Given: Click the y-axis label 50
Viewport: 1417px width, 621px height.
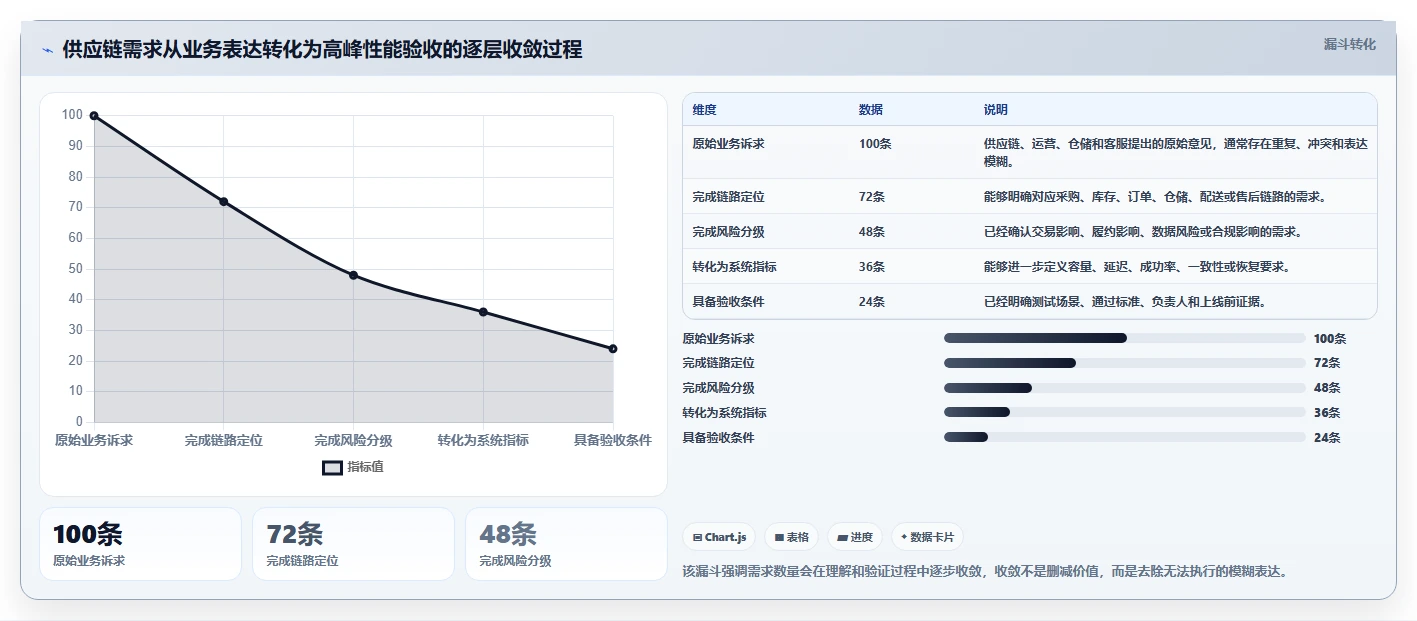Looking at the screenshot, I should [x=76, y=269].
